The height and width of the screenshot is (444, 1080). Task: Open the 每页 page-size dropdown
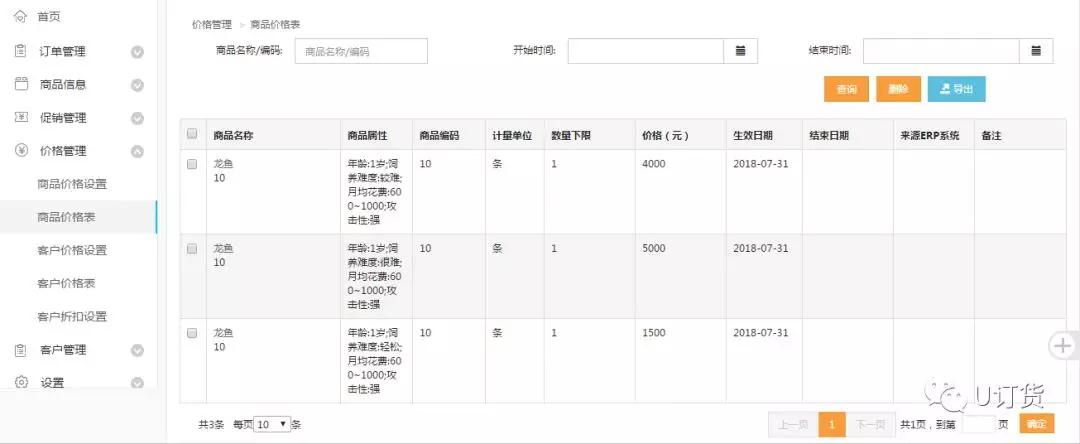click(272, 425)
